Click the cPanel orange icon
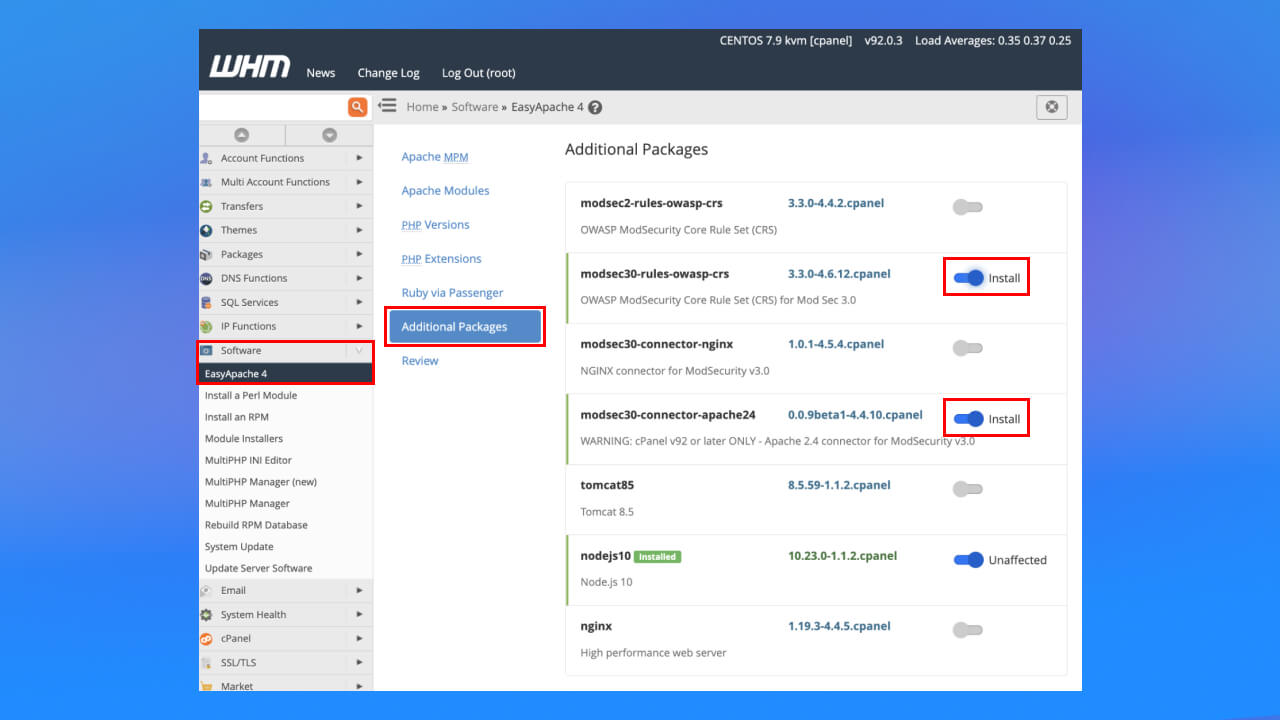The height and width of the screenshot is (720, 1280). [206, 638]
